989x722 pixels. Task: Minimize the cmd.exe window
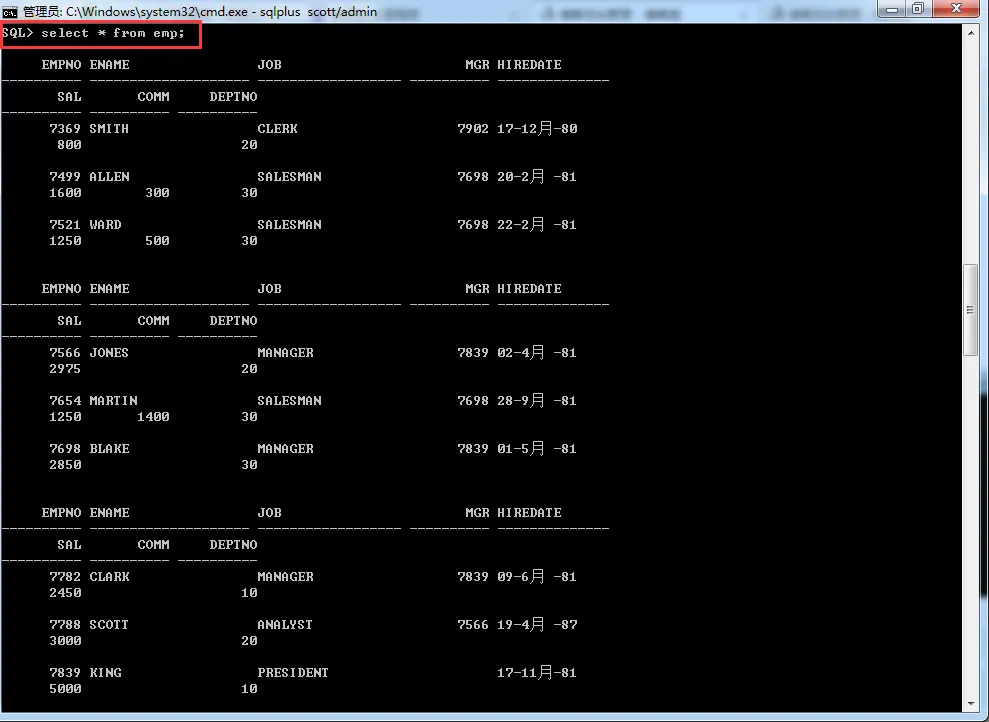(x=892, y=9)
